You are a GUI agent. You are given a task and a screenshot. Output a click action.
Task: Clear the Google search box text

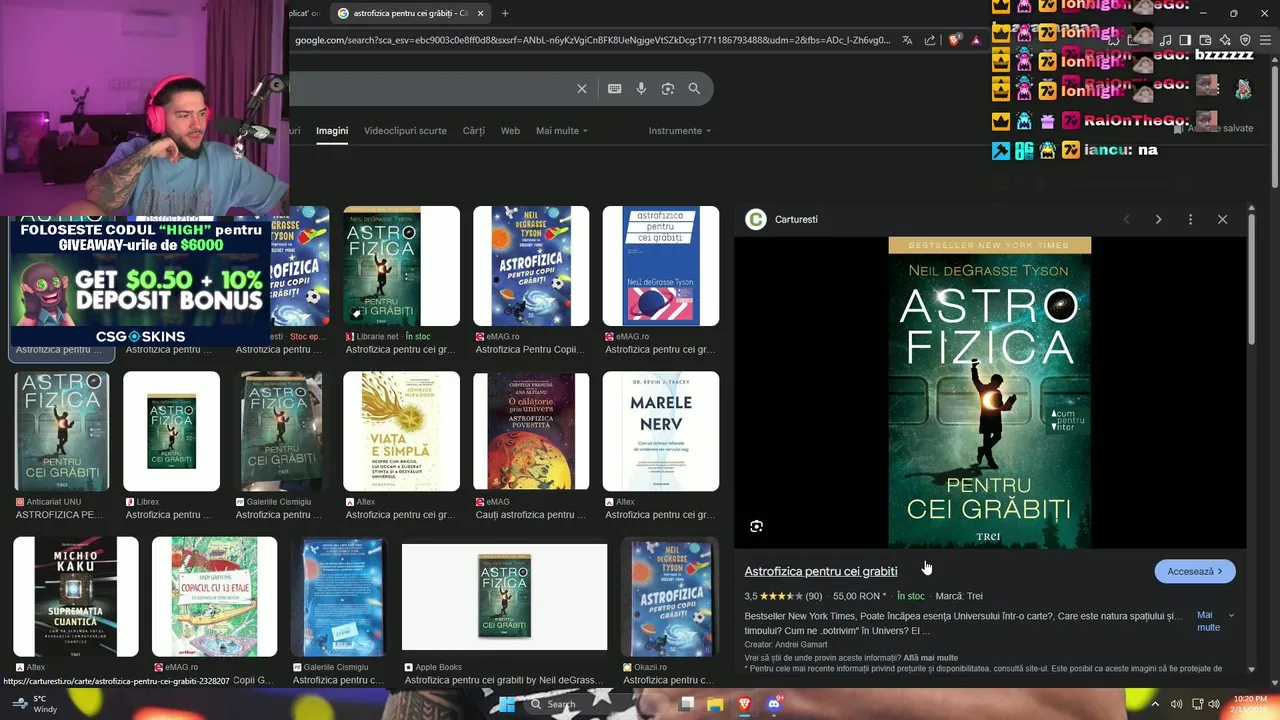(x=582, y=89)
